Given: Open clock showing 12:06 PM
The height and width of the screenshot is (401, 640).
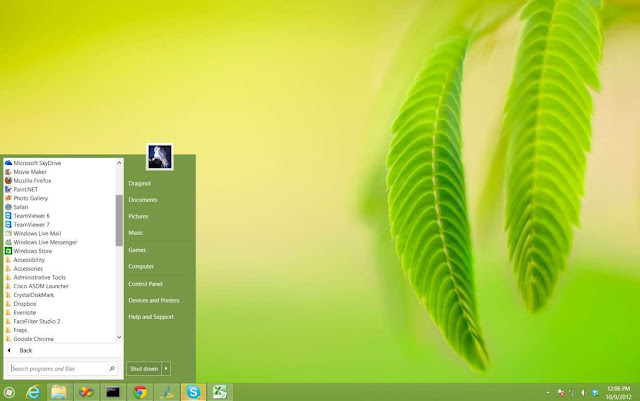Looking at the screenshot, I should click(618, 393).
